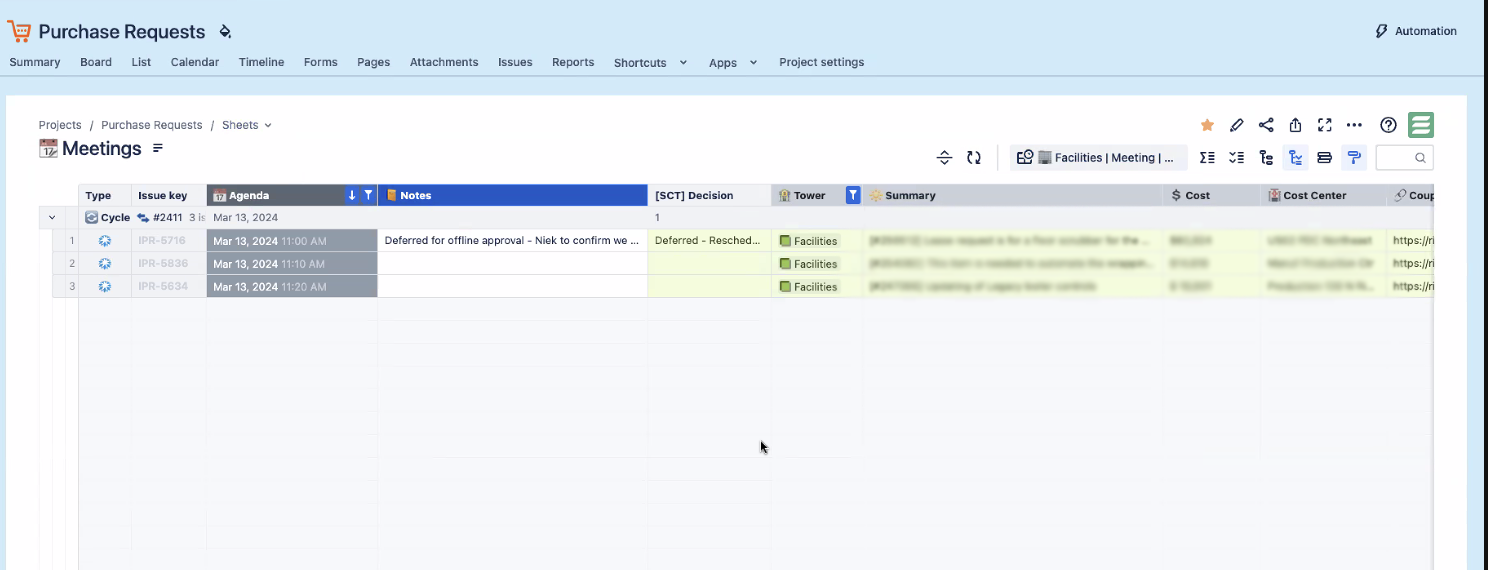Screen dimensions: 1488x570
Task: Select the [SCT] Decision column header
Action: [709, 195]
